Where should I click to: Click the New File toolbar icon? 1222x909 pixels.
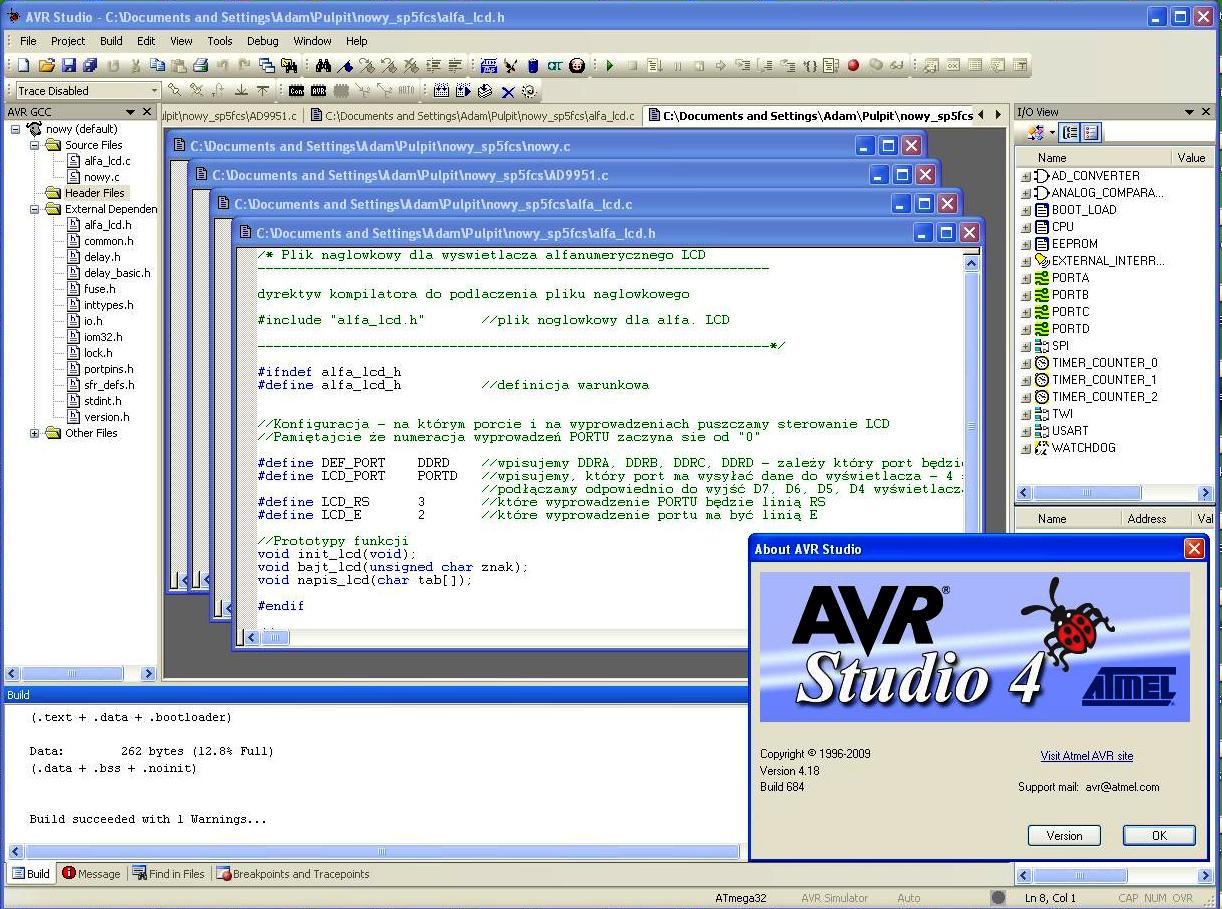point(24,66)
